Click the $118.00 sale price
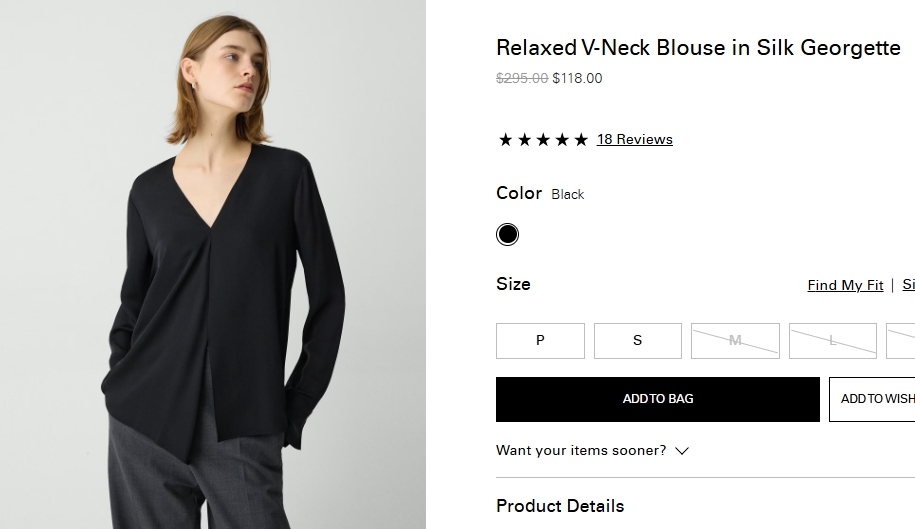Viewport: 915px width, 529px height. (x=577, y=79)
